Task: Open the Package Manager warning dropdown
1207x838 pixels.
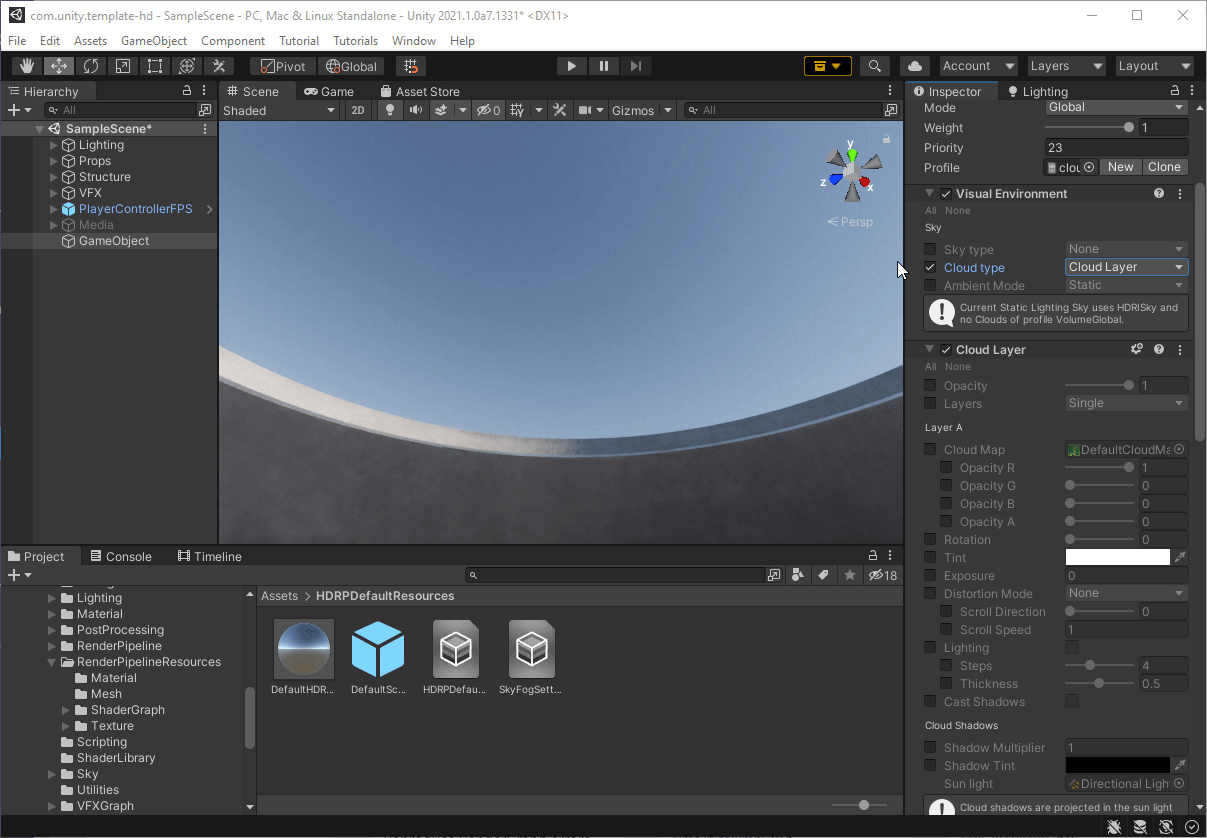Action: click(828, 66)
